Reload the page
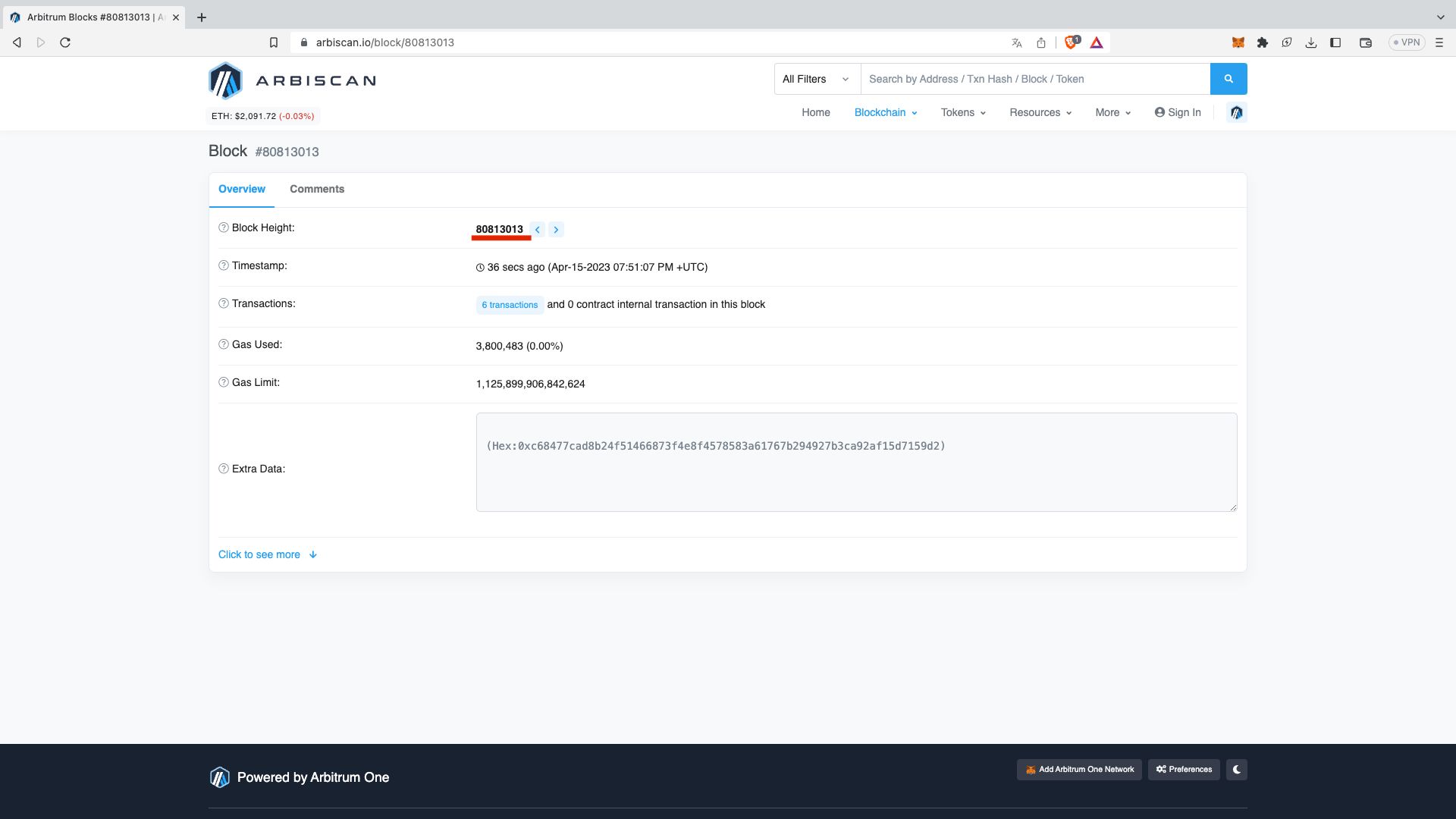Screen dimensions: 1456x819 pos(65,42)
